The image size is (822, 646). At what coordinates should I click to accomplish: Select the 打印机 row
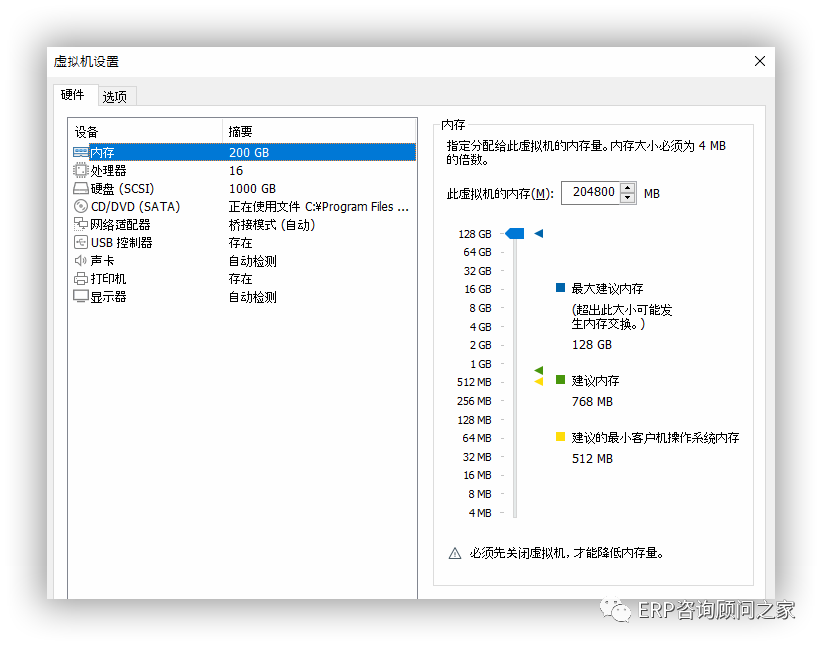point(244,278)
